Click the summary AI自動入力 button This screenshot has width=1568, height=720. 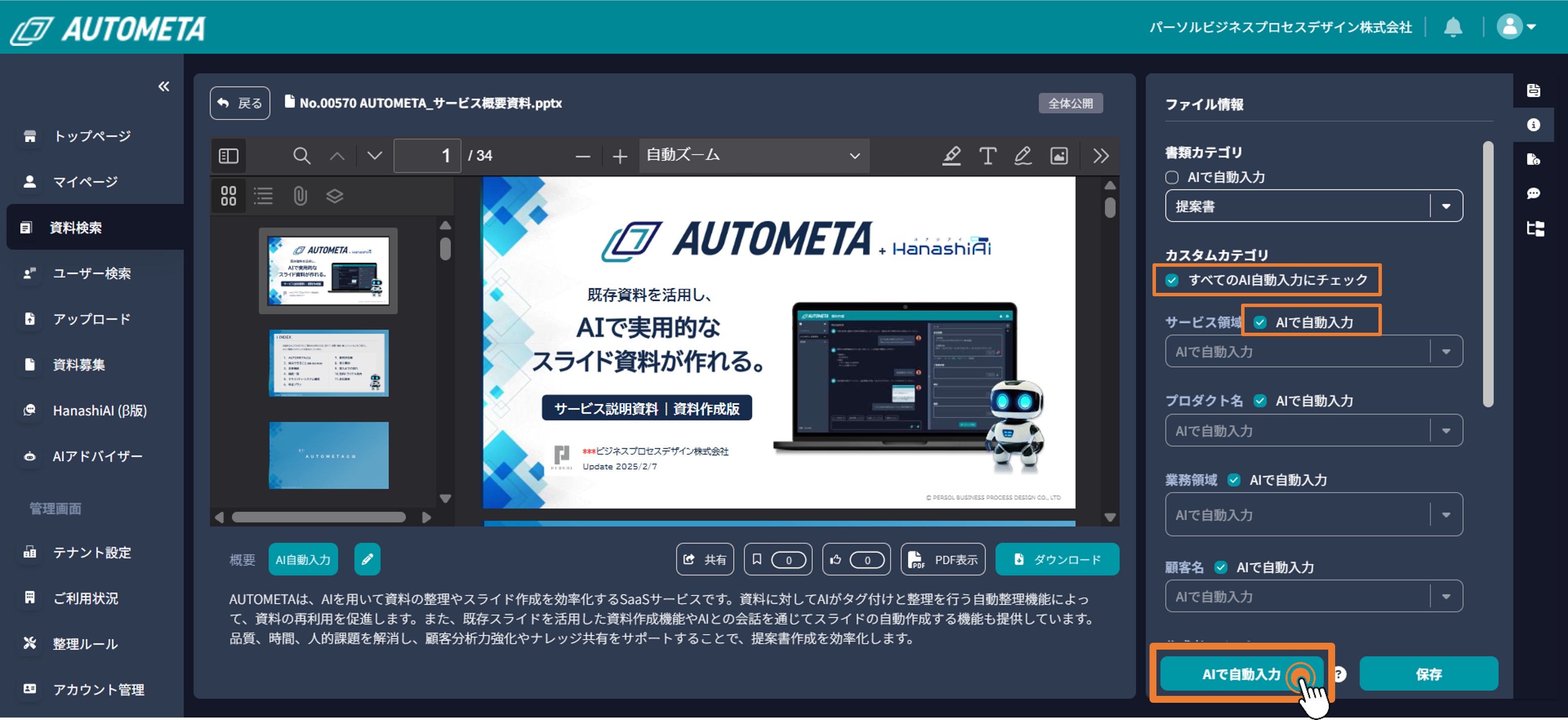click(x=303, y=560)
